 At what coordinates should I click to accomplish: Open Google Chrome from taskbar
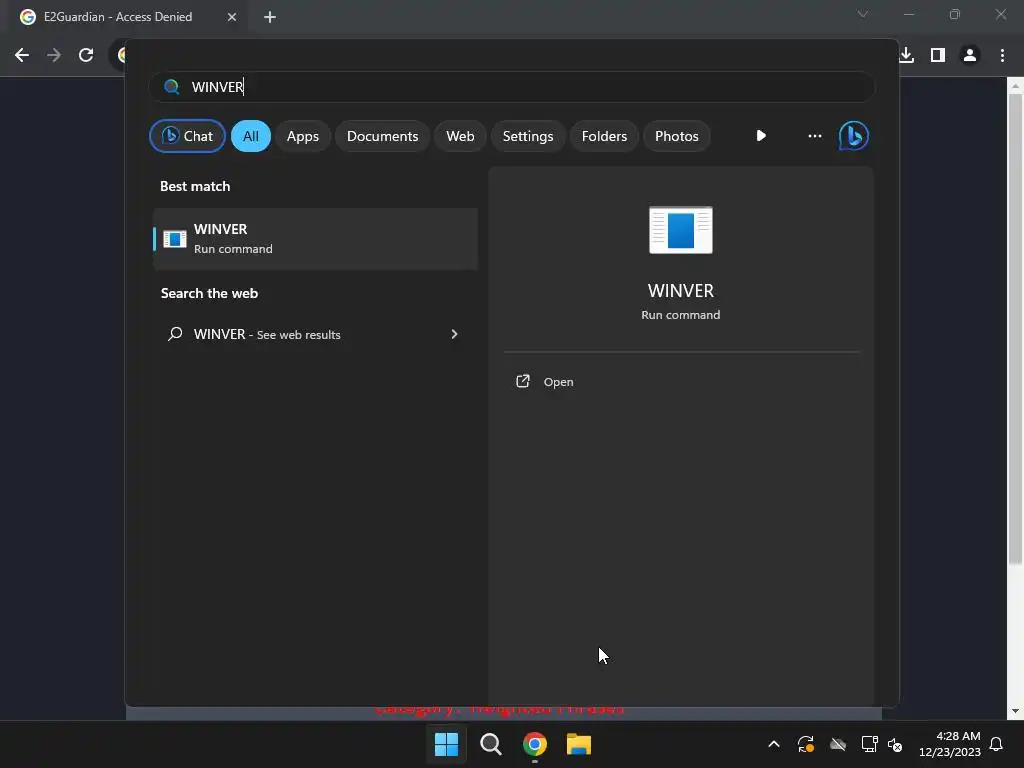click(535, 744)
